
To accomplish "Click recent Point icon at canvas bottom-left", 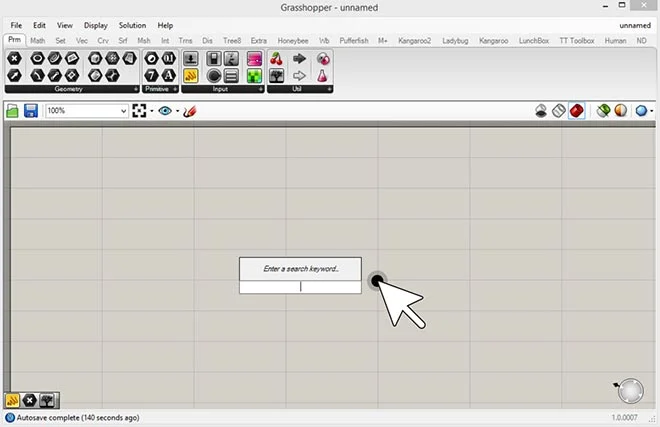I will tap(29, 400).
